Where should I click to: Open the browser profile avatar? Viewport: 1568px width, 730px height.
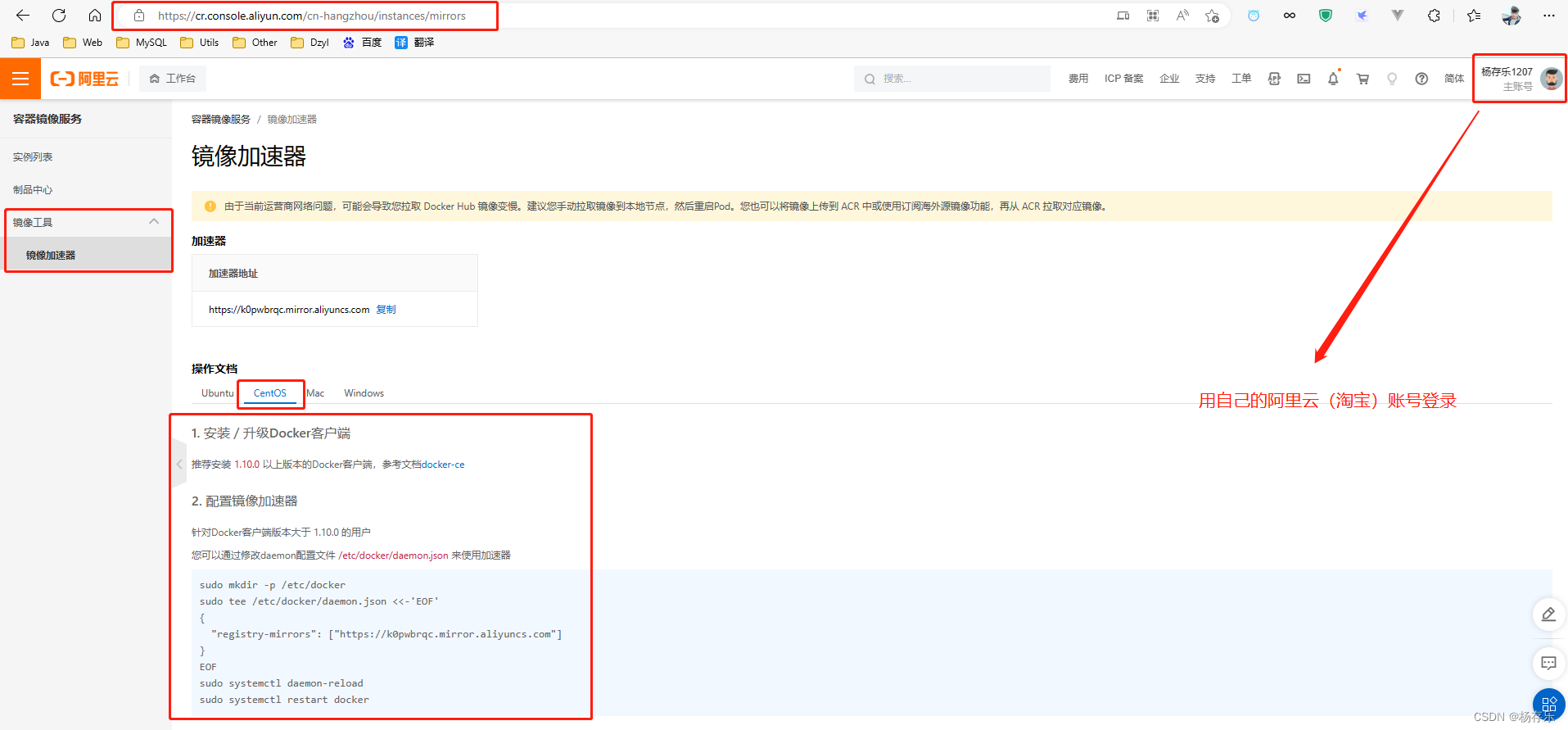(1512, 16)
